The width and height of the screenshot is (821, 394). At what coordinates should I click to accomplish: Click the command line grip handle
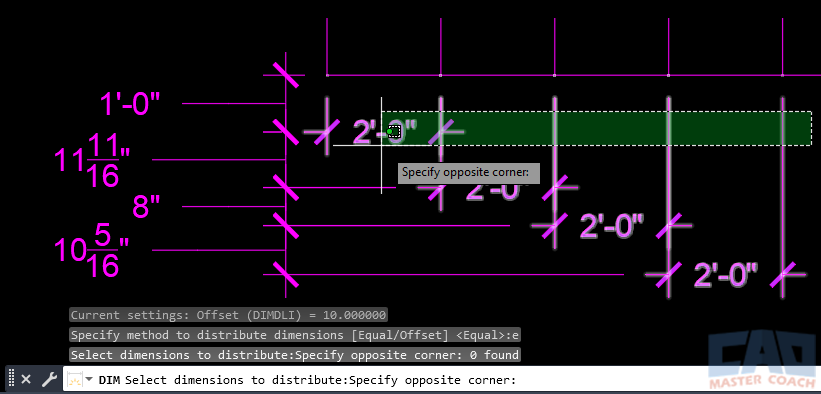tap(11, 379)
